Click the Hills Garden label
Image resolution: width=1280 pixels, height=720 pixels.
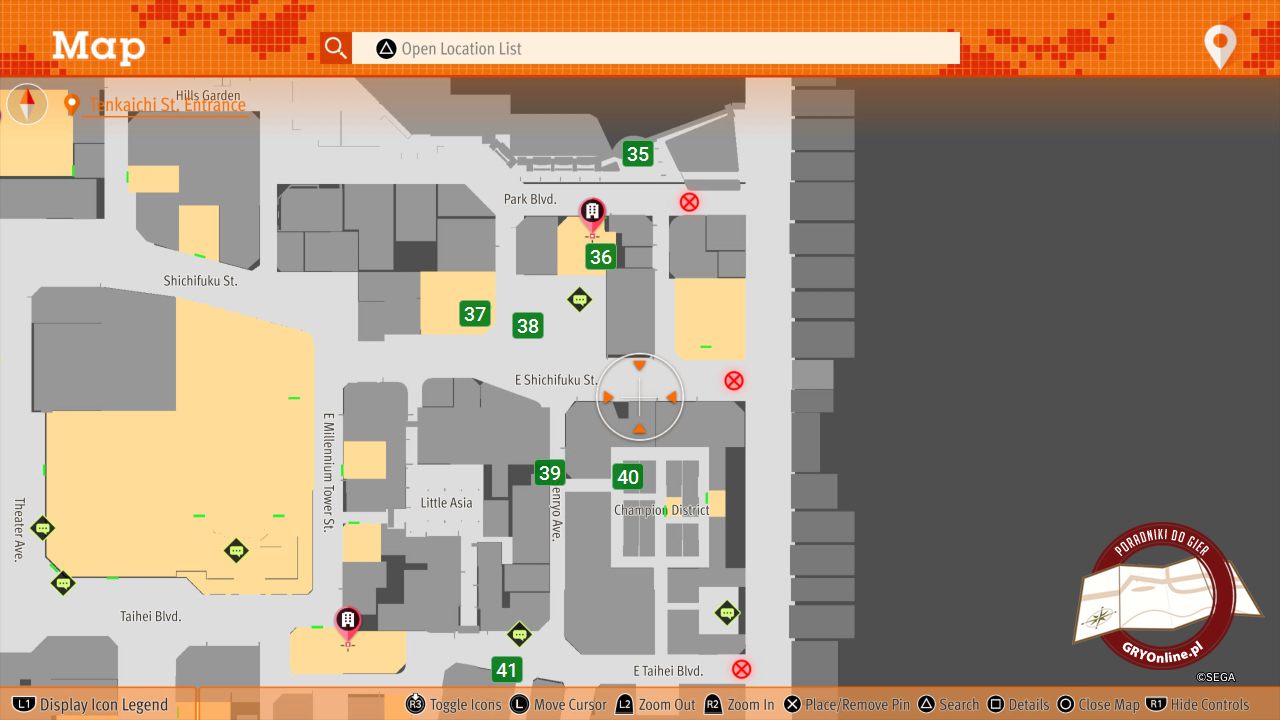pyautogui.click(x=208, y=96)
